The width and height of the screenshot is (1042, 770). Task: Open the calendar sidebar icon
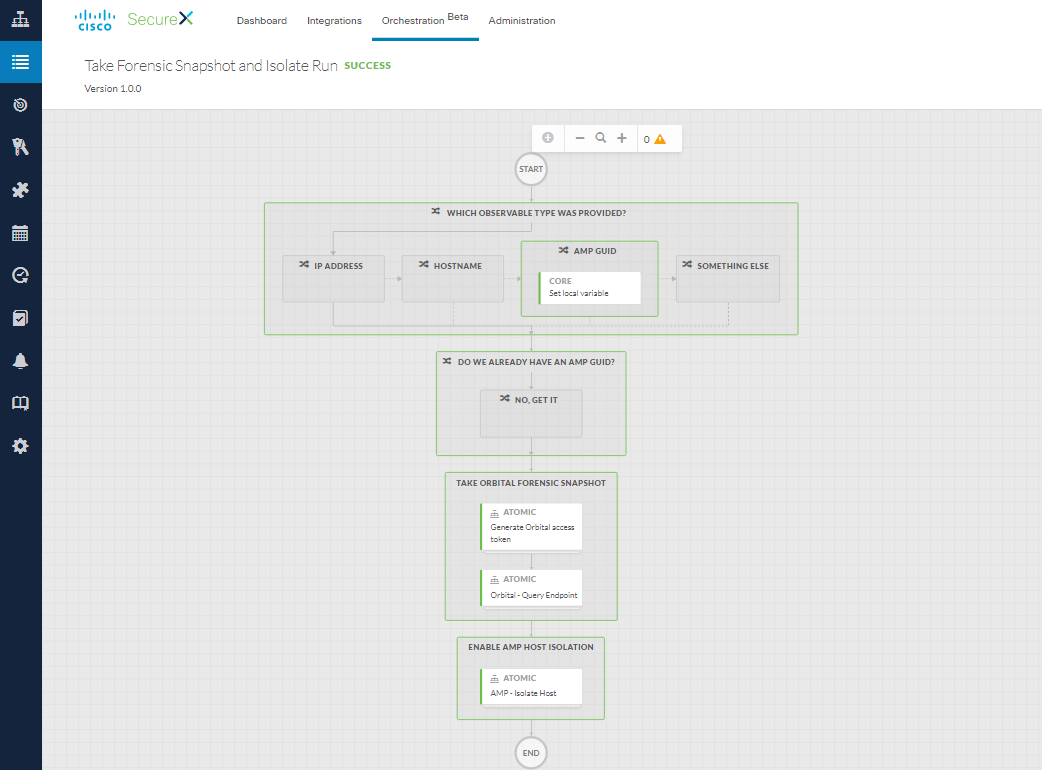(x=21, y=233)
